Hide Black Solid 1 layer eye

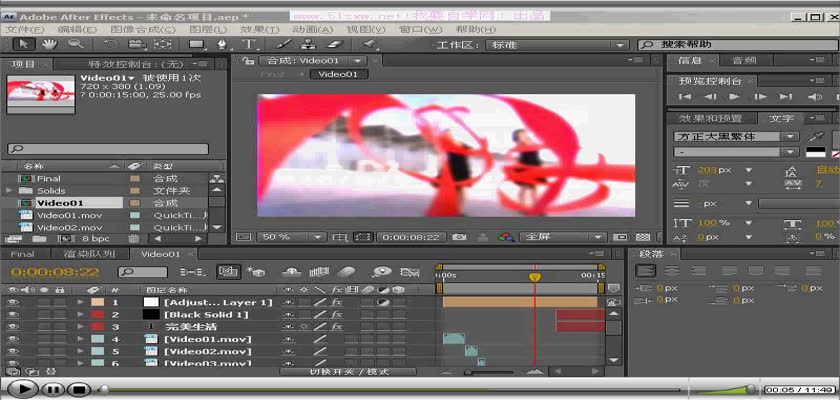pyautogui.click(x=11, y=315)
